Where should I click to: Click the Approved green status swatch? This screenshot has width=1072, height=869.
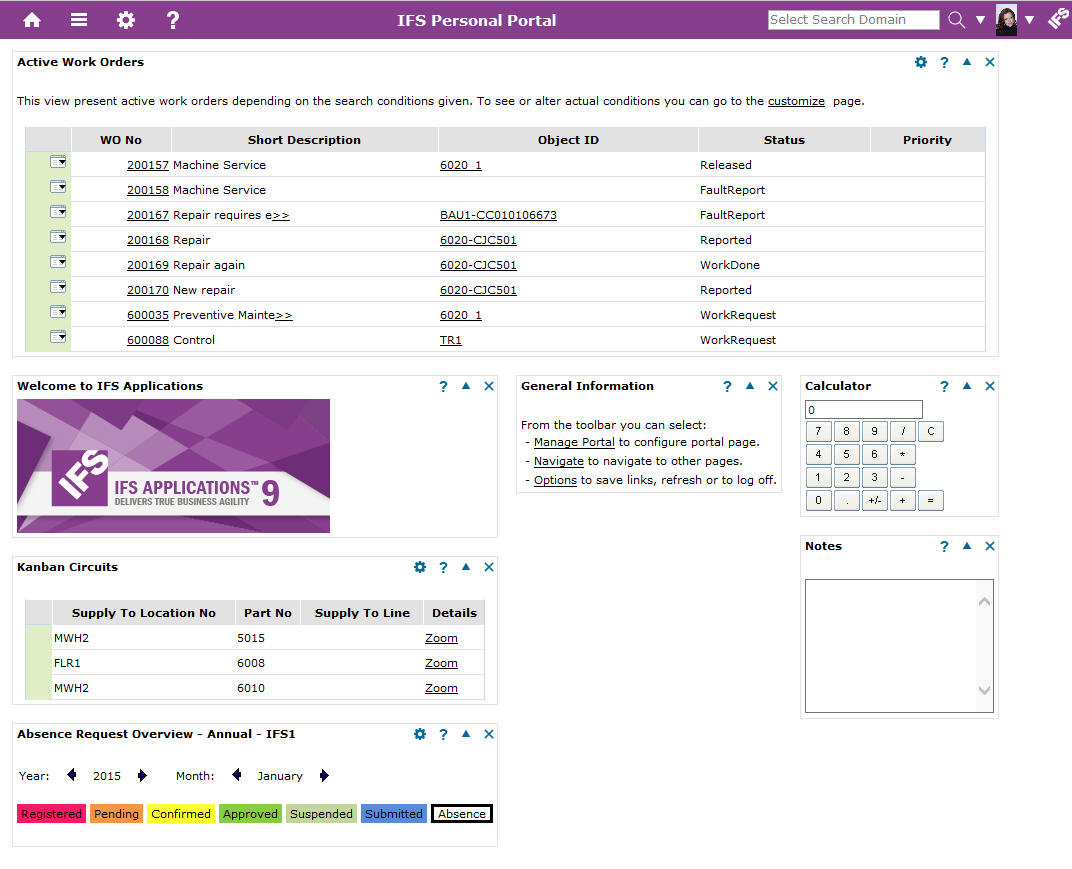[x=250, y=814]
